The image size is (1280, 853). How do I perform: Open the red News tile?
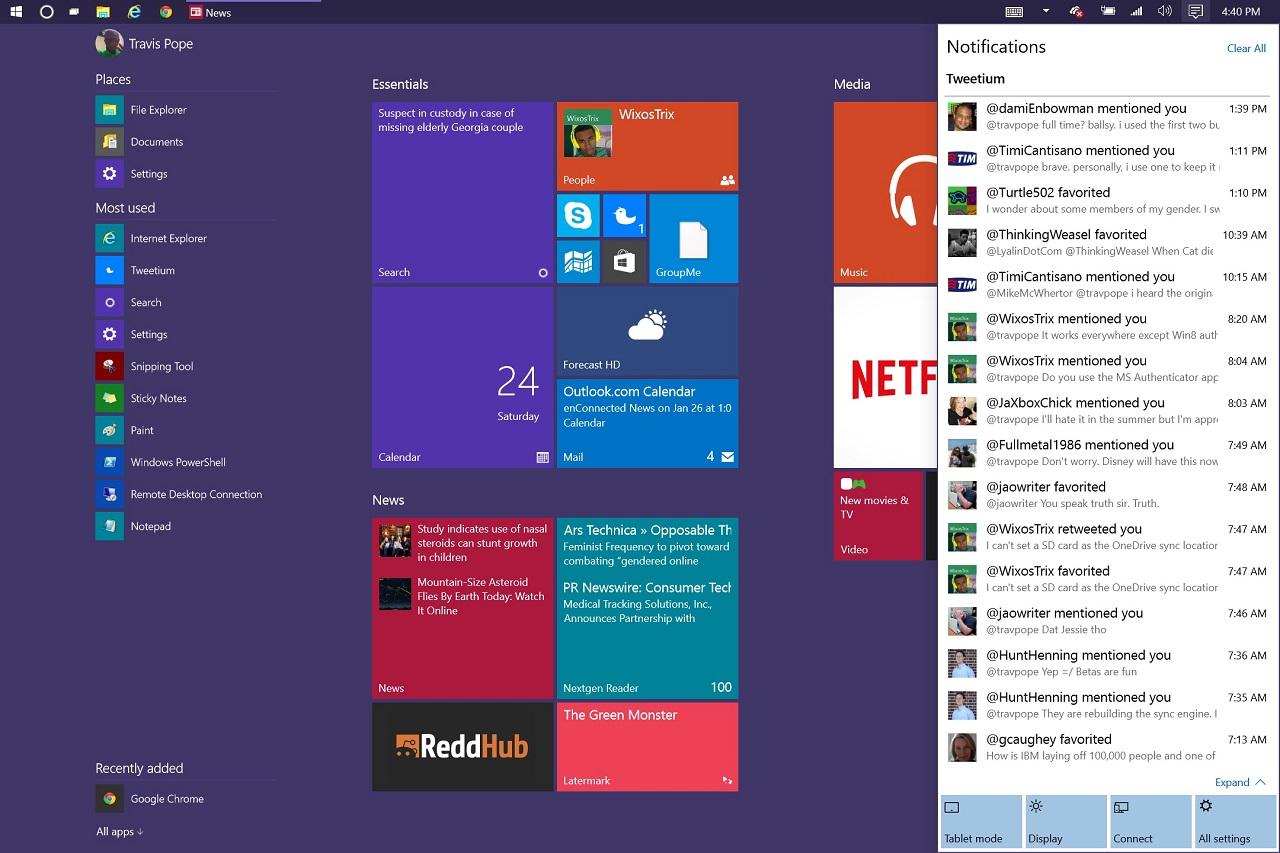click(x=462, y=608)
